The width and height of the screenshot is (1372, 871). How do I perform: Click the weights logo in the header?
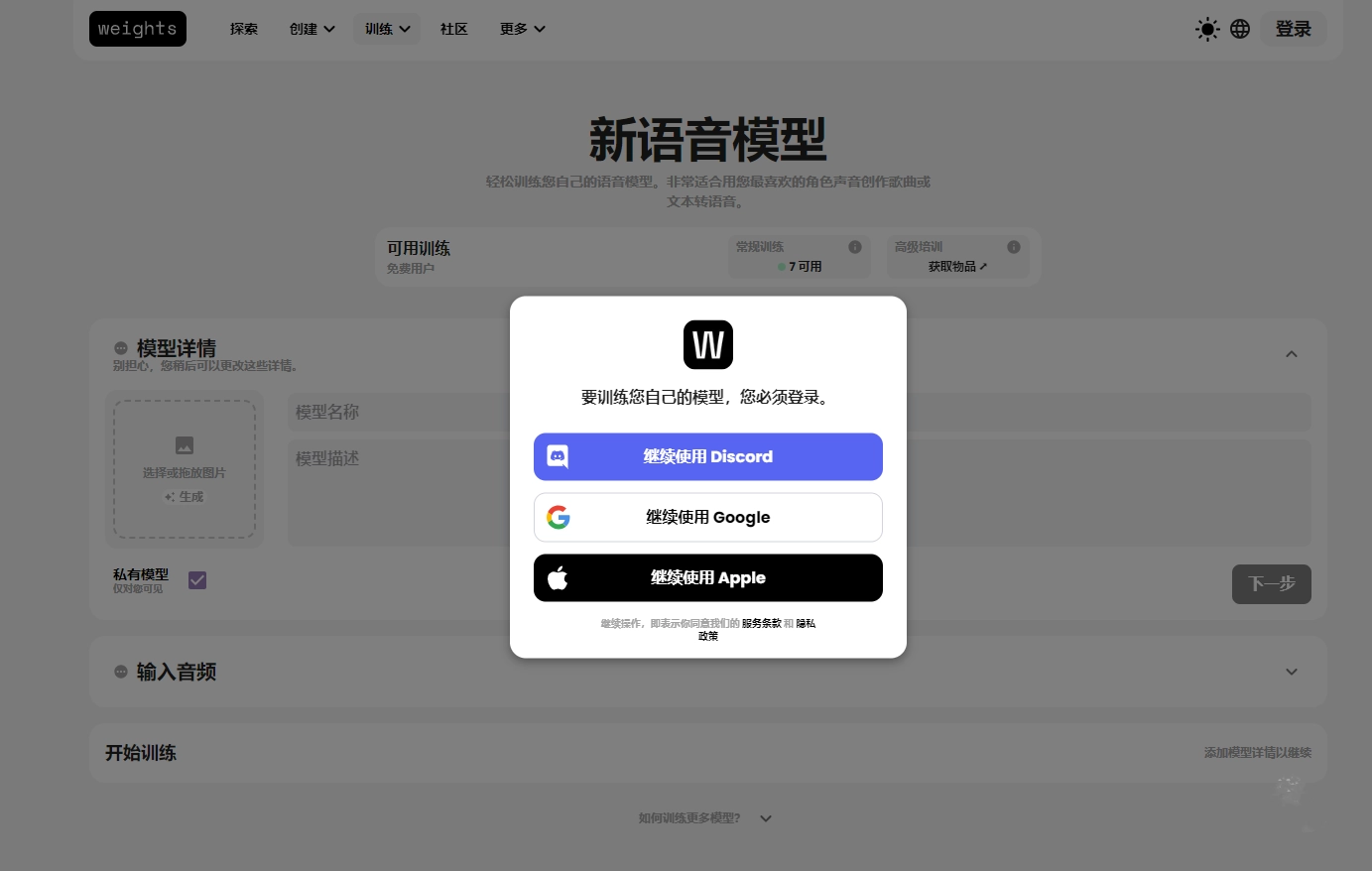pos(137,29)
